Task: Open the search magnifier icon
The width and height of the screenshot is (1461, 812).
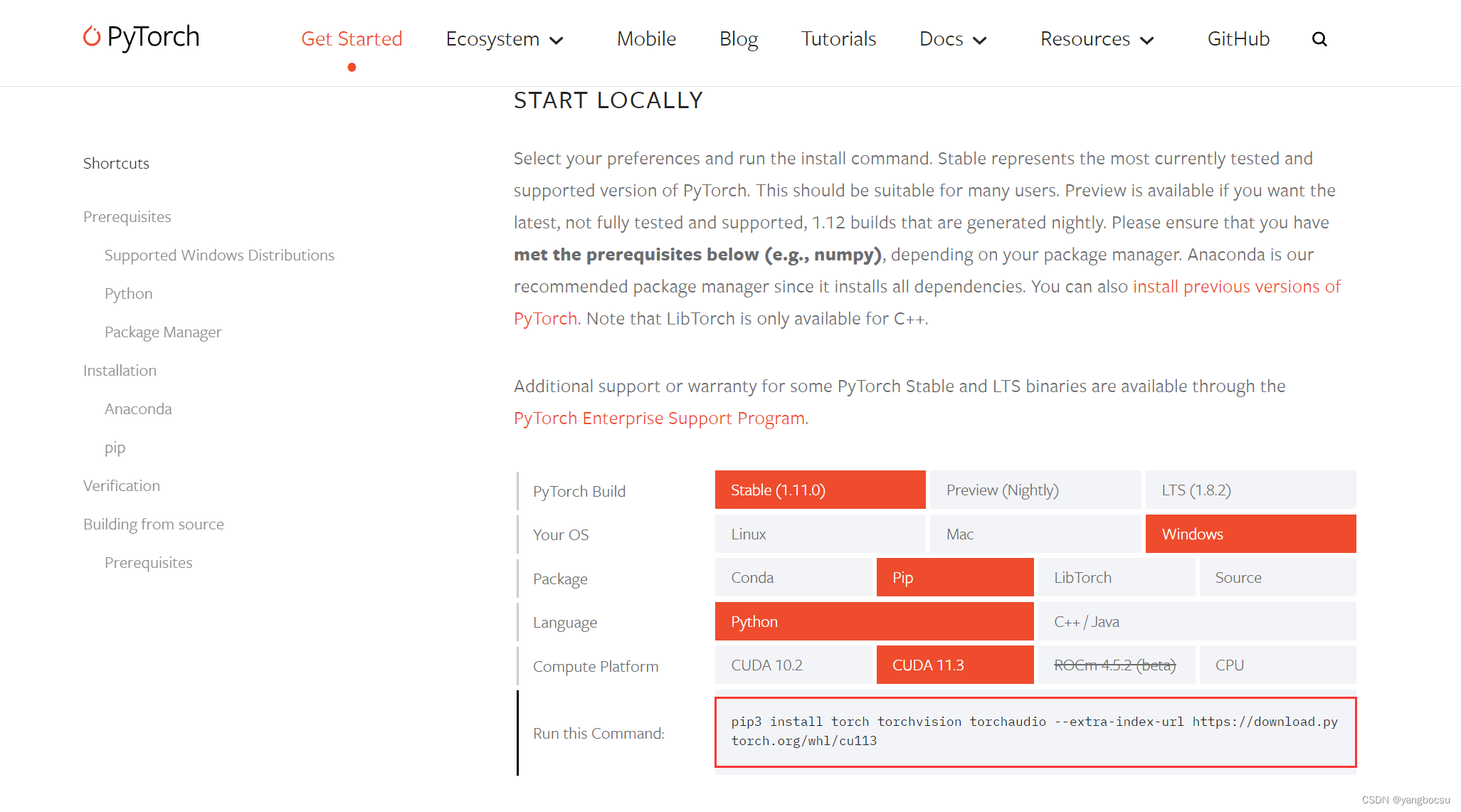Action: [1319, 39]
